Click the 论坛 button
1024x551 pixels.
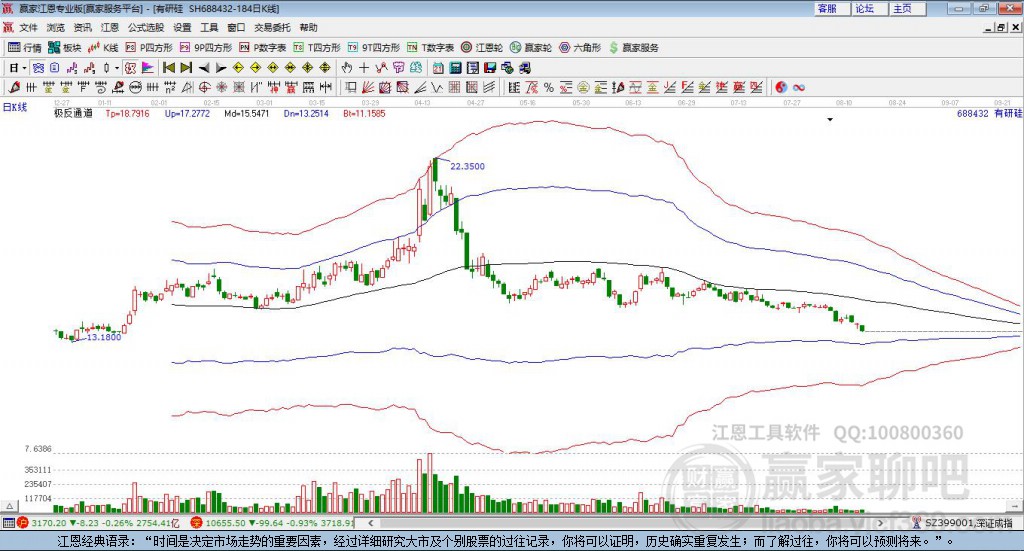click(x=868, y=8)
